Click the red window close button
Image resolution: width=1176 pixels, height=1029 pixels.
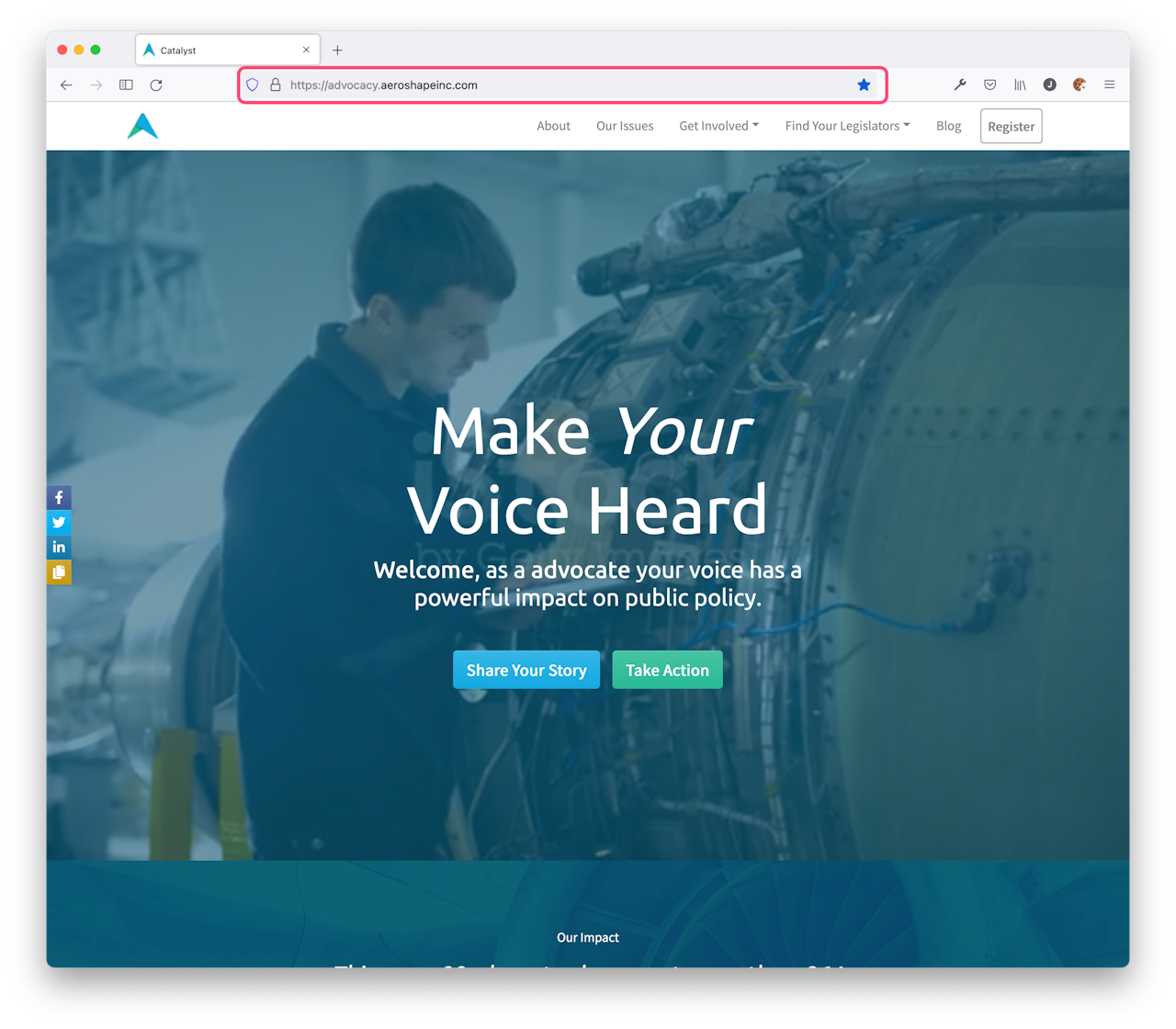(x=62, y=50)
